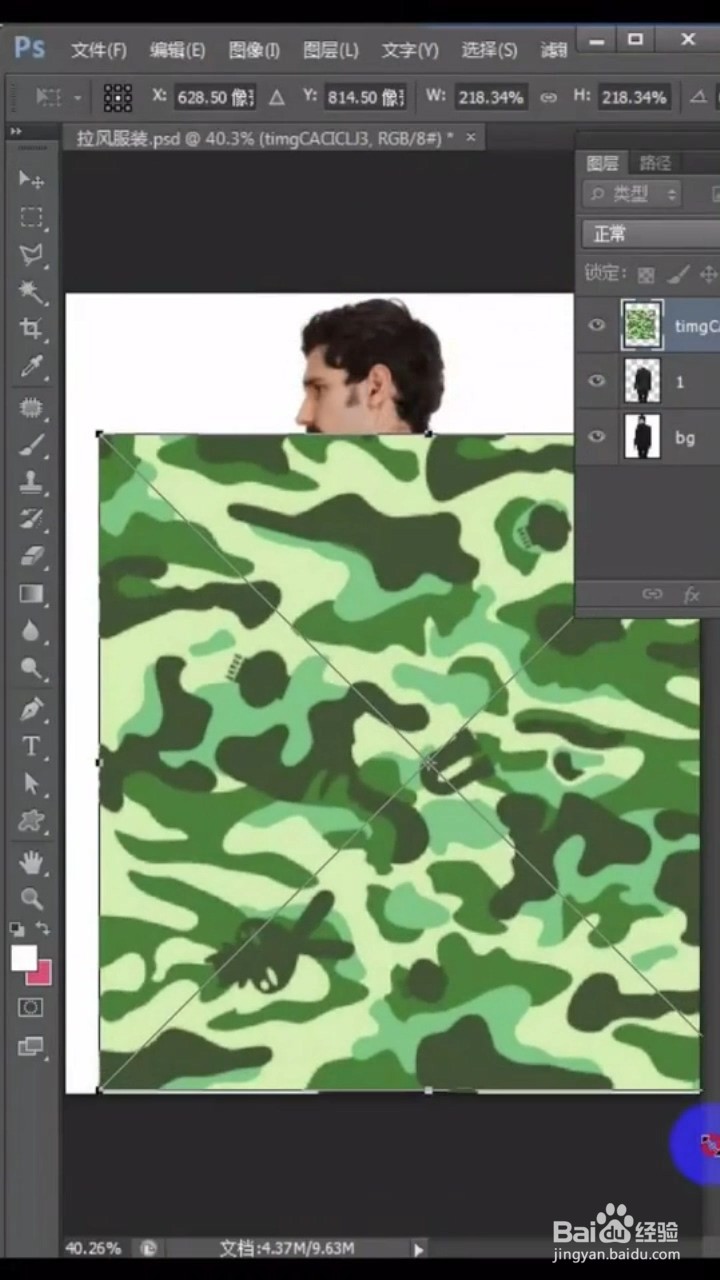This screenshot has width=720, height=1280.
Task: Select the Gradient tool
Action: pos(31,594)
